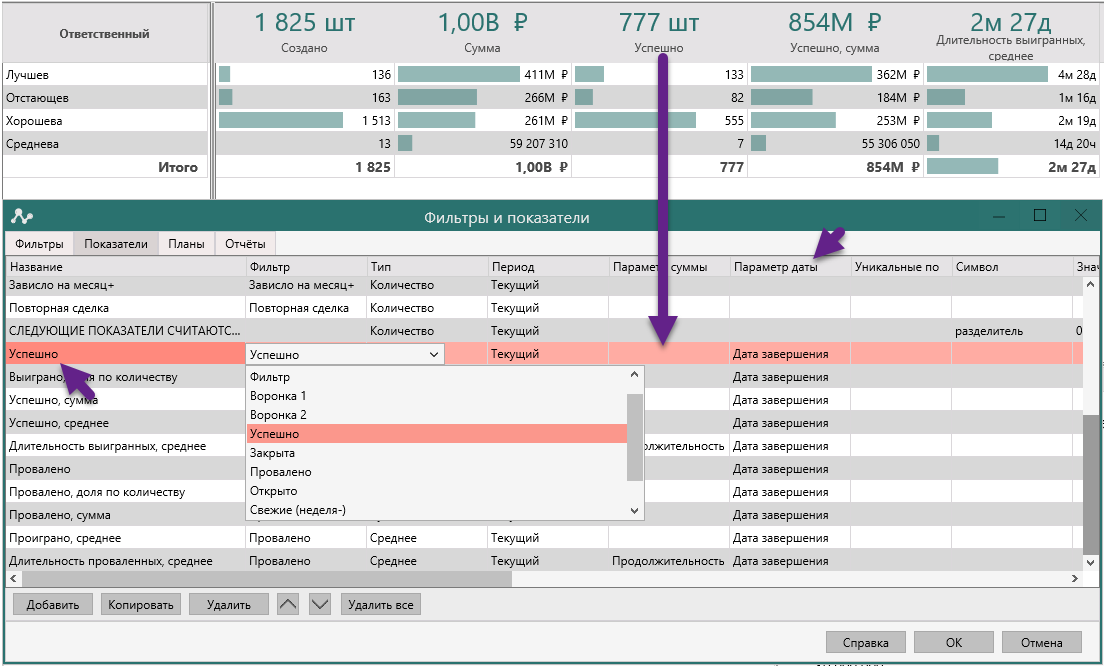The image size is (1104, 666).
Task: Switch to the Фильтры tab
Action: 40,244
